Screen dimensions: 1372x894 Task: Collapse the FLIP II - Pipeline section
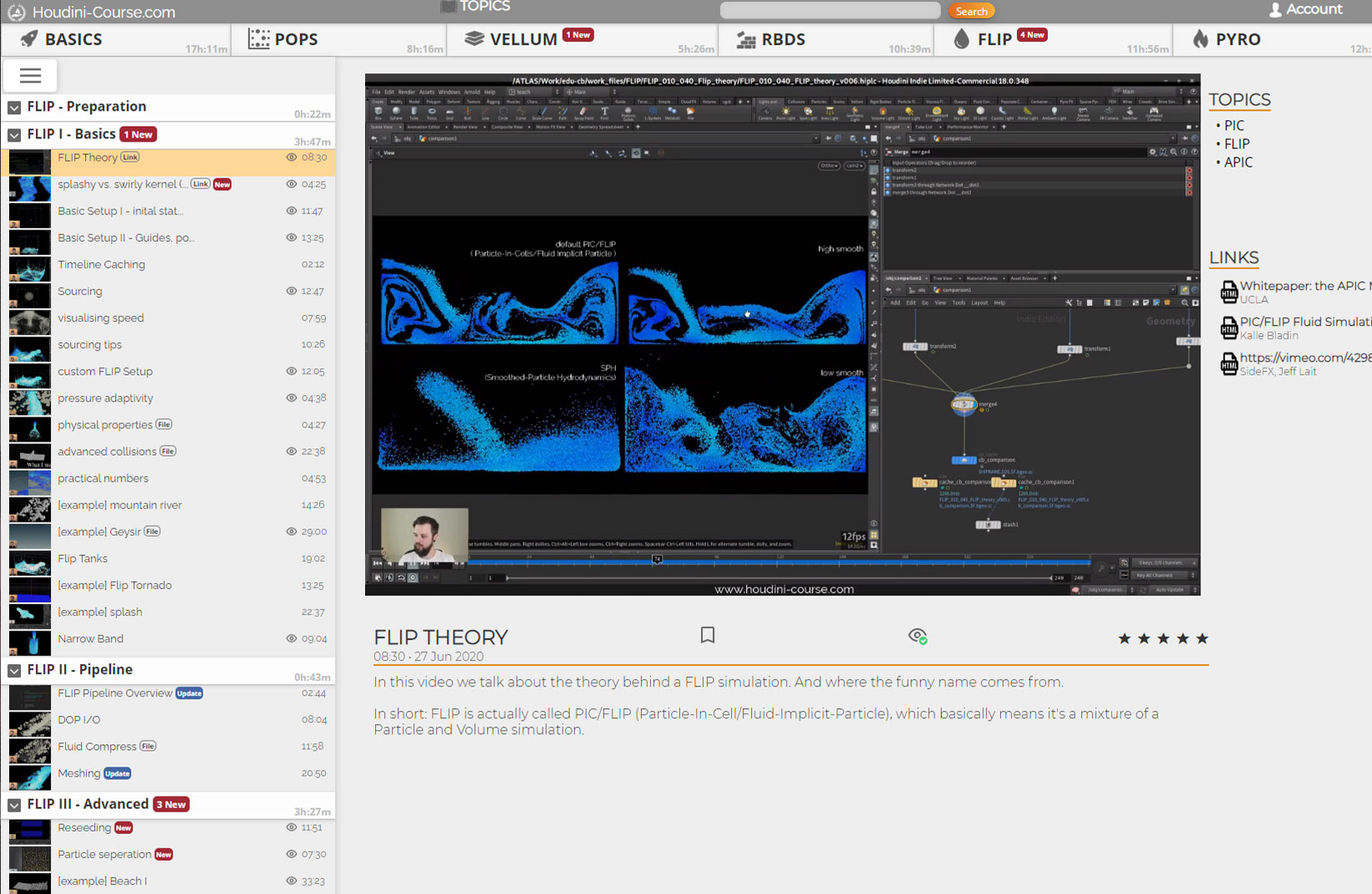coord(14,670)
